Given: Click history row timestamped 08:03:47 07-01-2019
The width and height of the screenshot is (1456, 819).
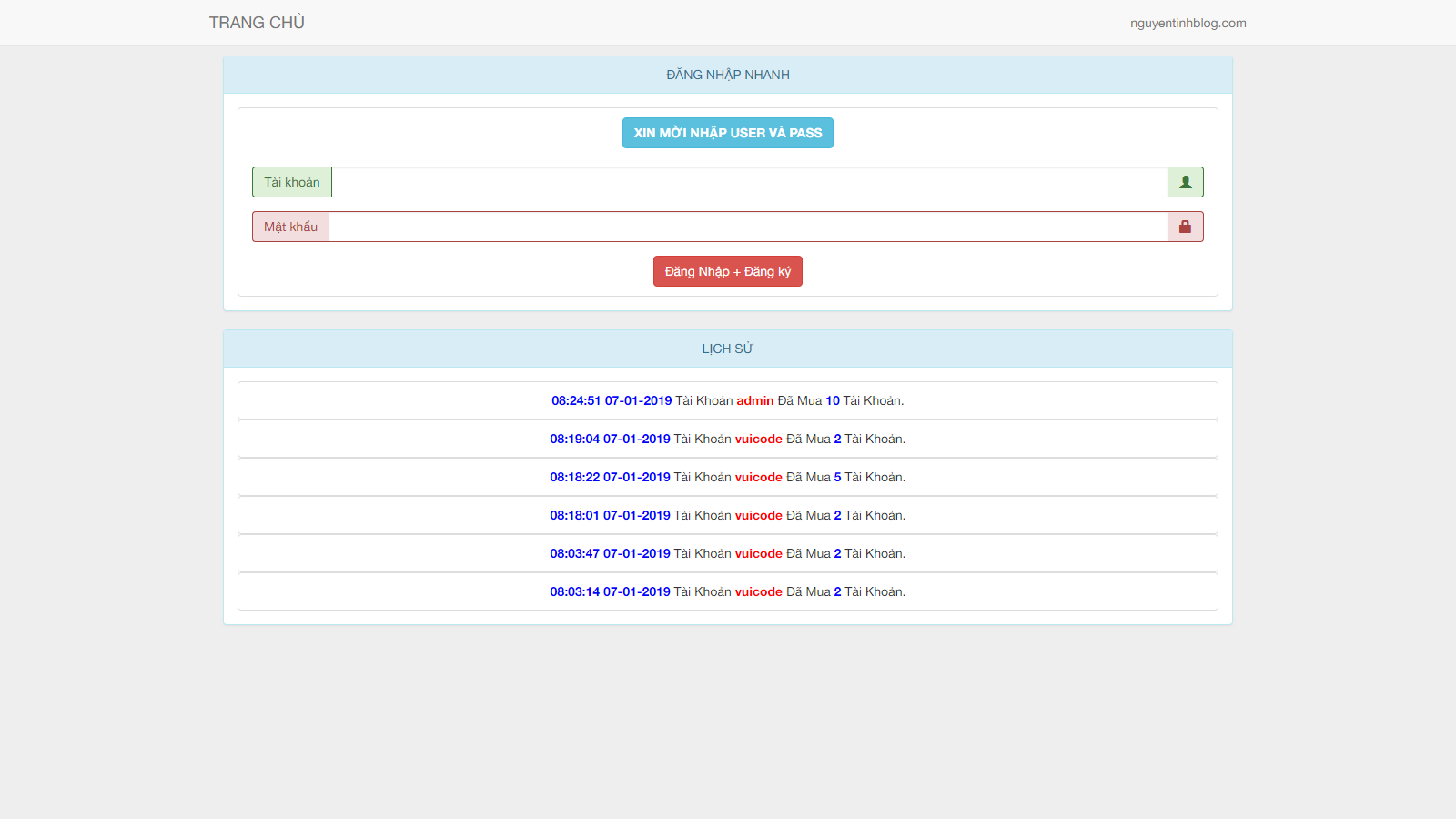Looking at the screenshot, I should (728, 553).
